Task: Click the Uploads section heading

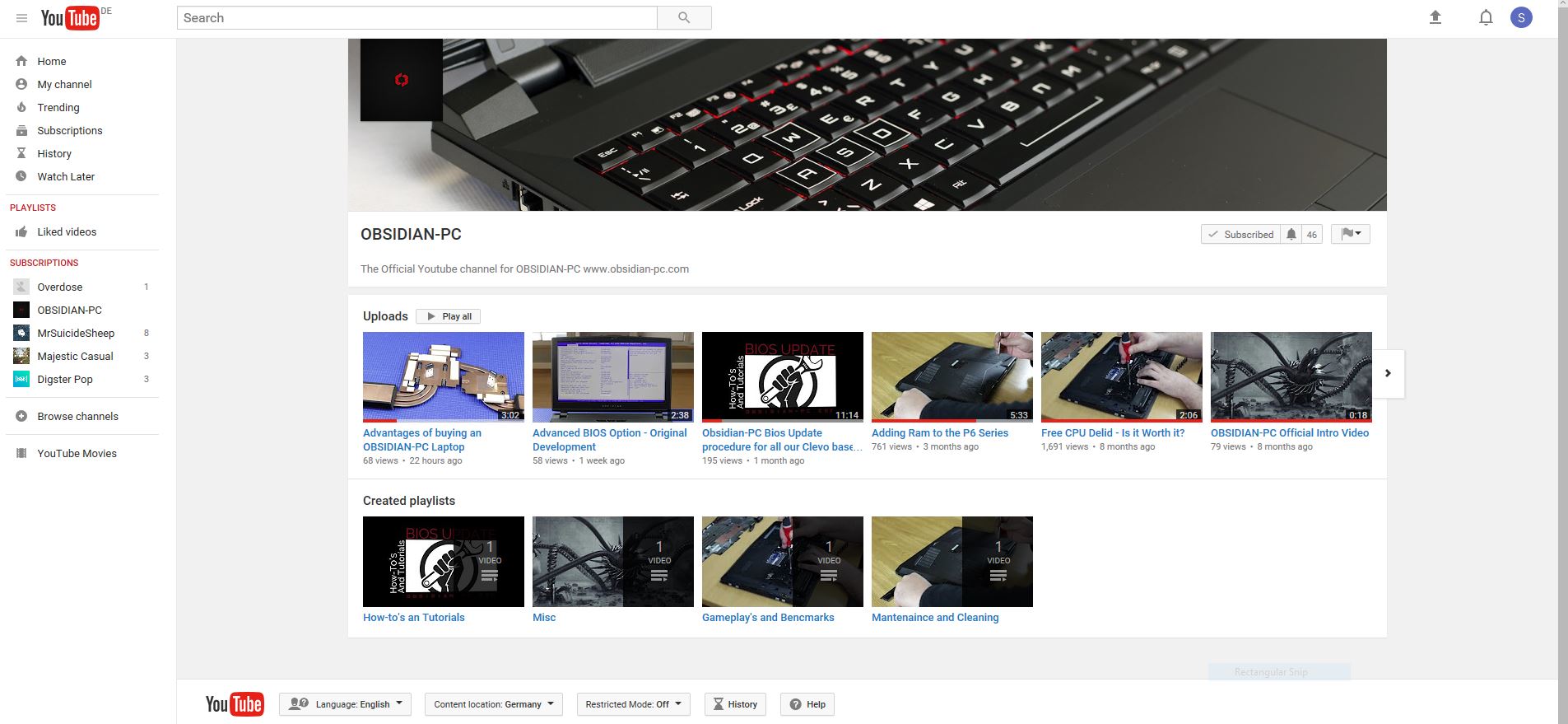Action: pos(385,316)
